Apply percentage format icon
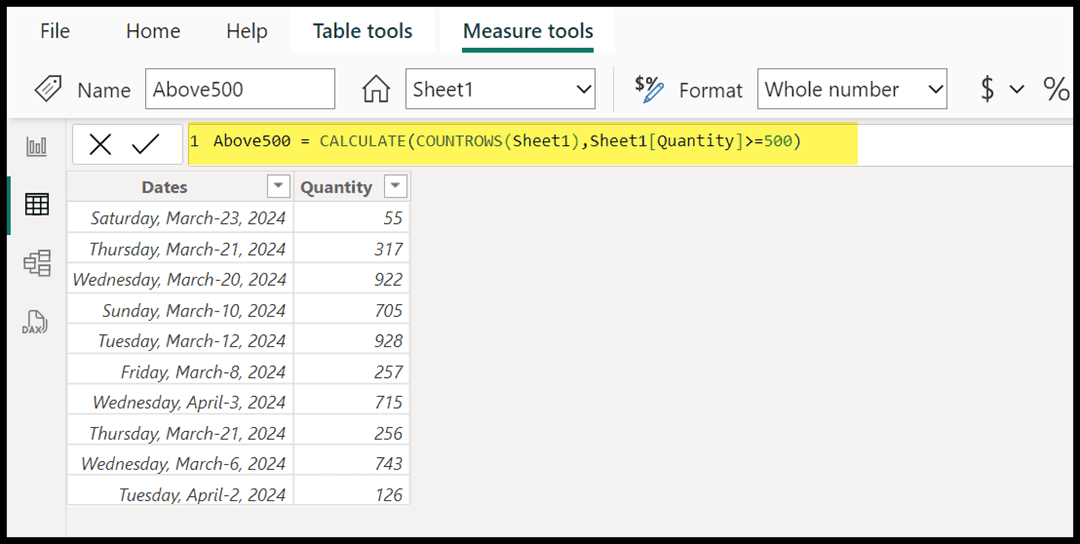This screenshot has height=544, width=1080. [x=1056, y=89]
